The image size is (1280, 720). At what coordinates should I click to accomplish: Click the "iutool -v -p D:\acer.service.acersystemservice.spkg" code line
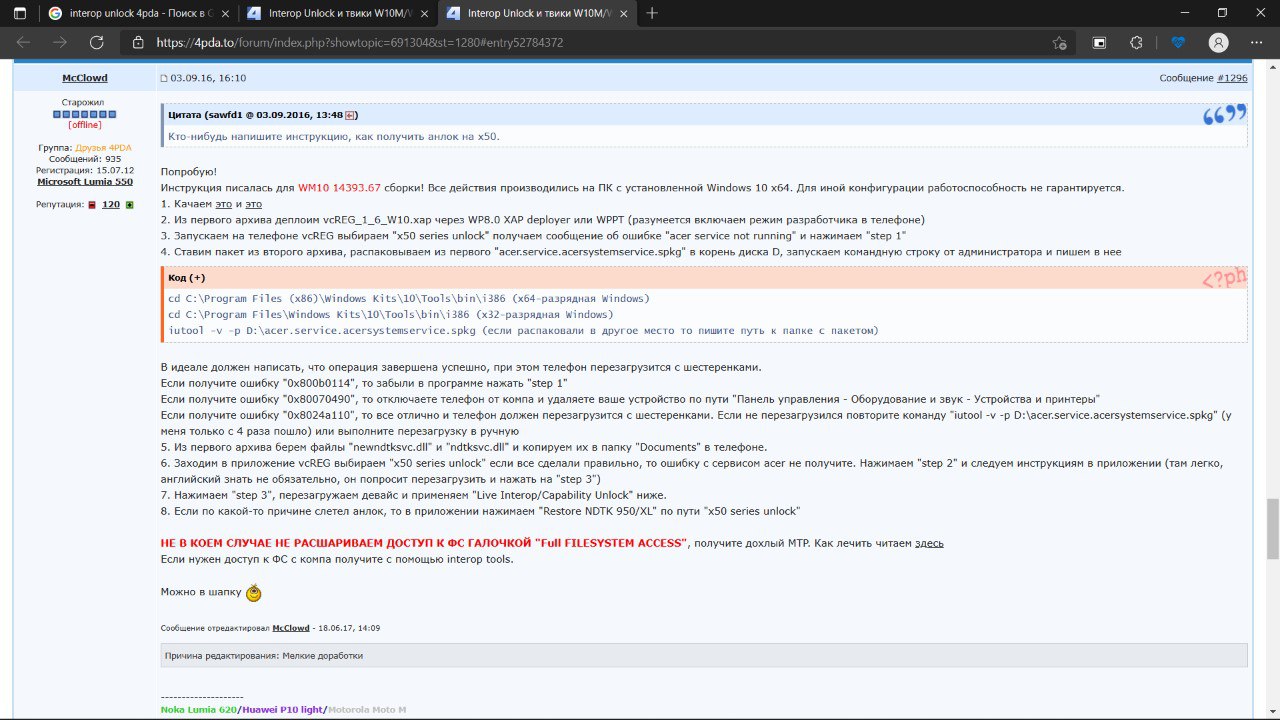pyautogui.click(x=323, y=330)
